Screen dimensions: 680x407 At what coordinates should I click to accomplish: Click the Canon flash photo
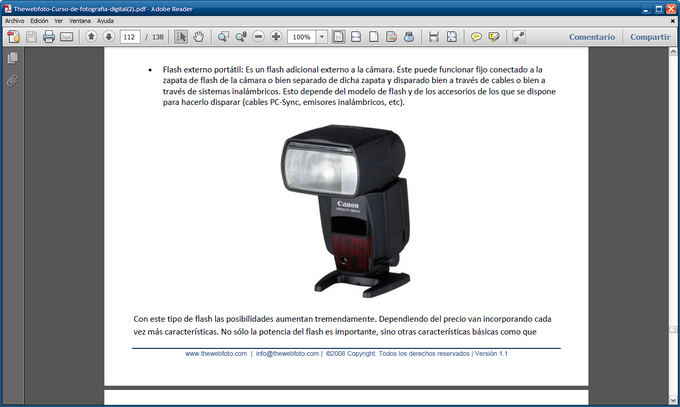click(346, 211)
